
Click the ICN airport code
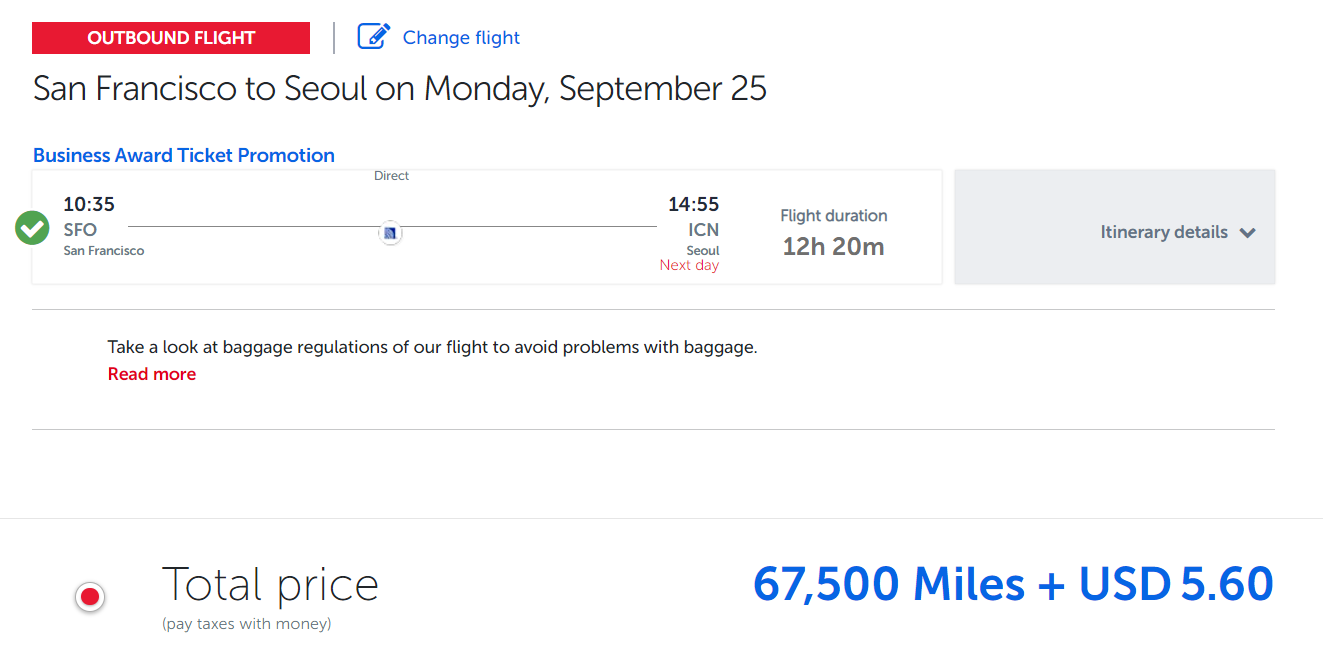[703, 230]
